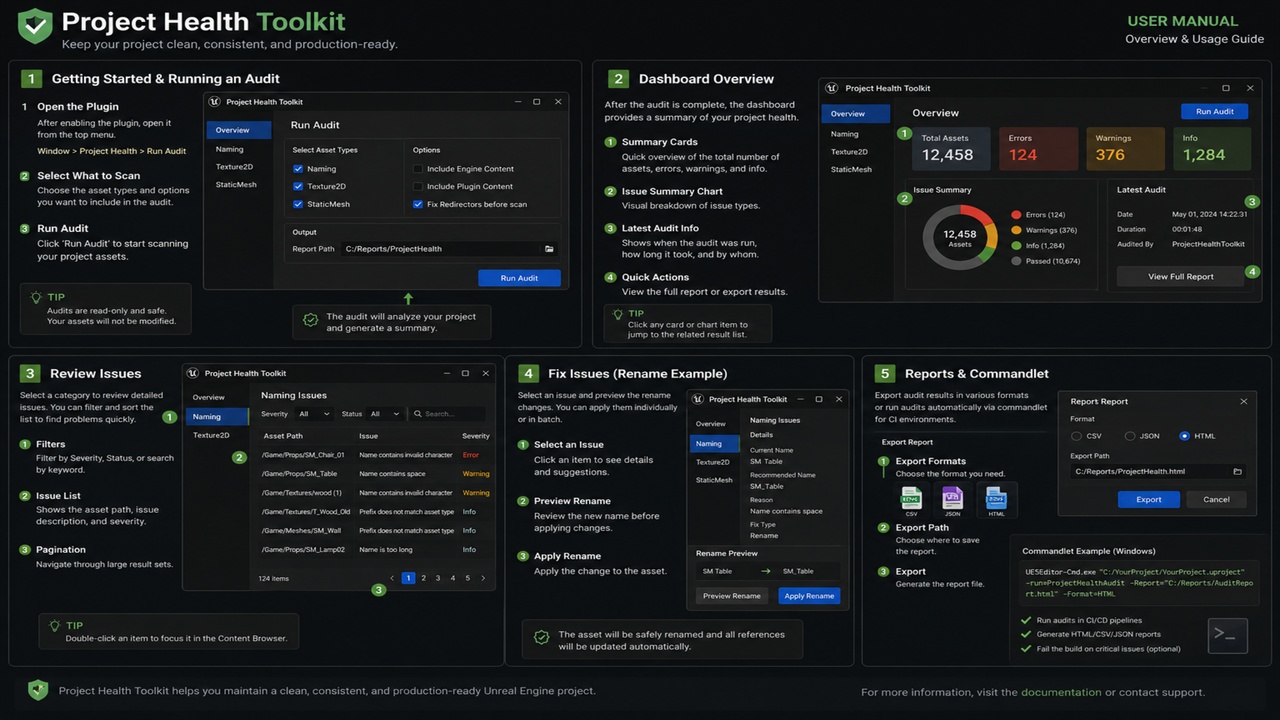Open the Severity filter dropdown
Viewport: 1280px width, 720px height.
(x=313, y=414)
